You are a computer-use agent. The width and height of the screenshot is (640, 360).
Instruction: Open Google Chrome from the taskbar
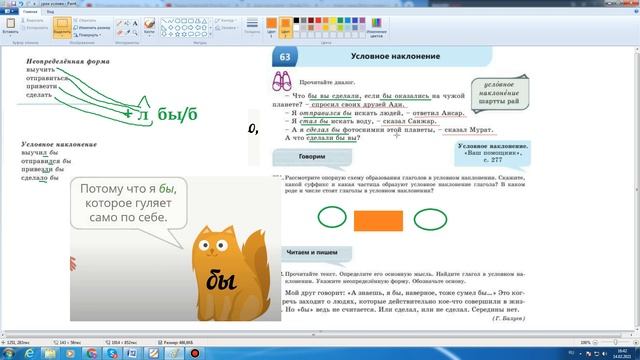91,353
